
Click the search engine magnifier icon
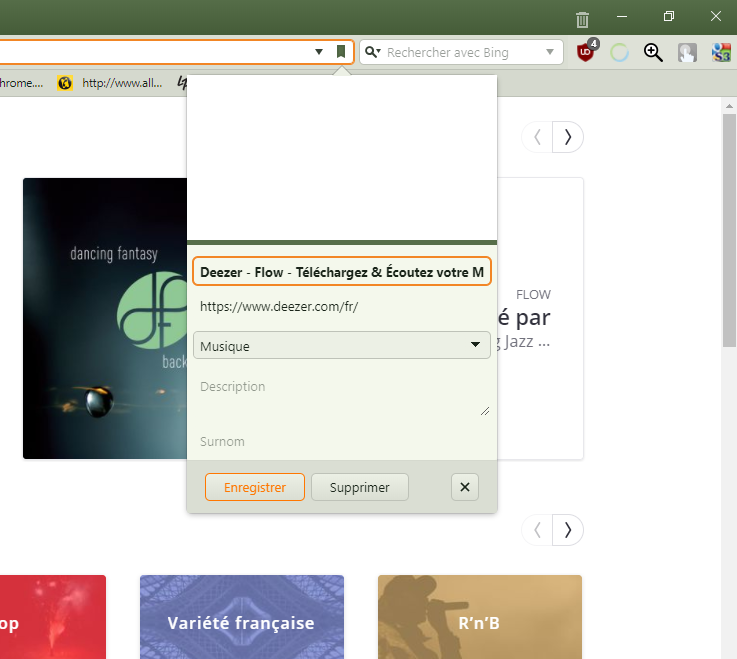coord(372,52)
